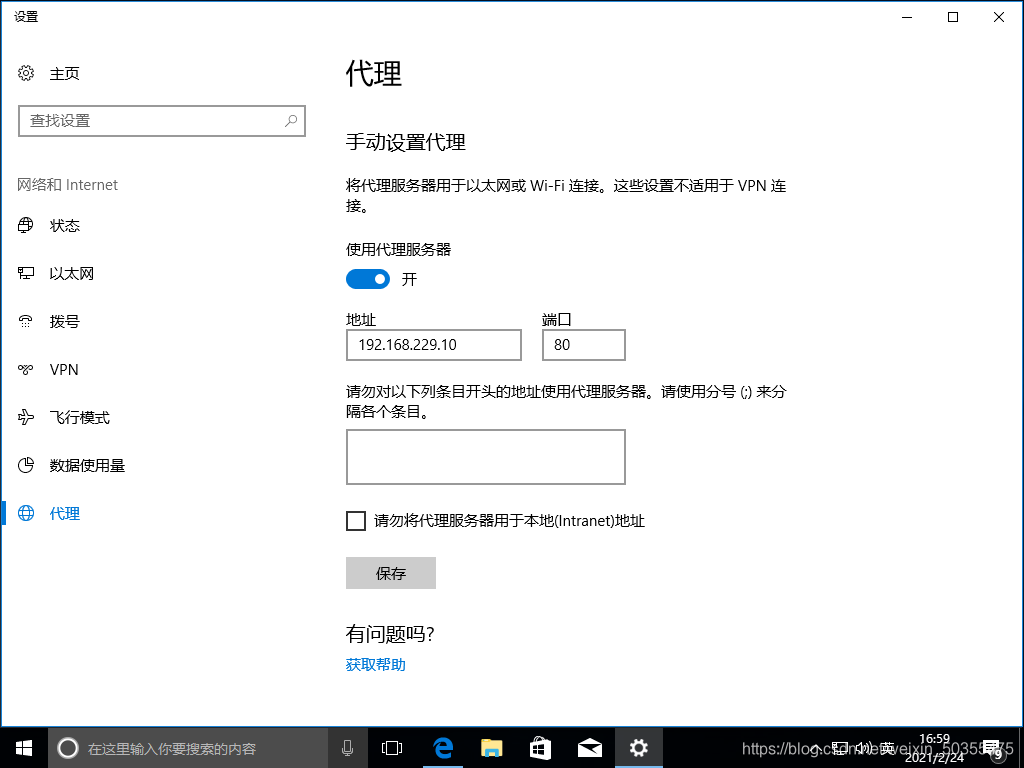
Task: Click the 保存 save button
Action: (391, 573)
